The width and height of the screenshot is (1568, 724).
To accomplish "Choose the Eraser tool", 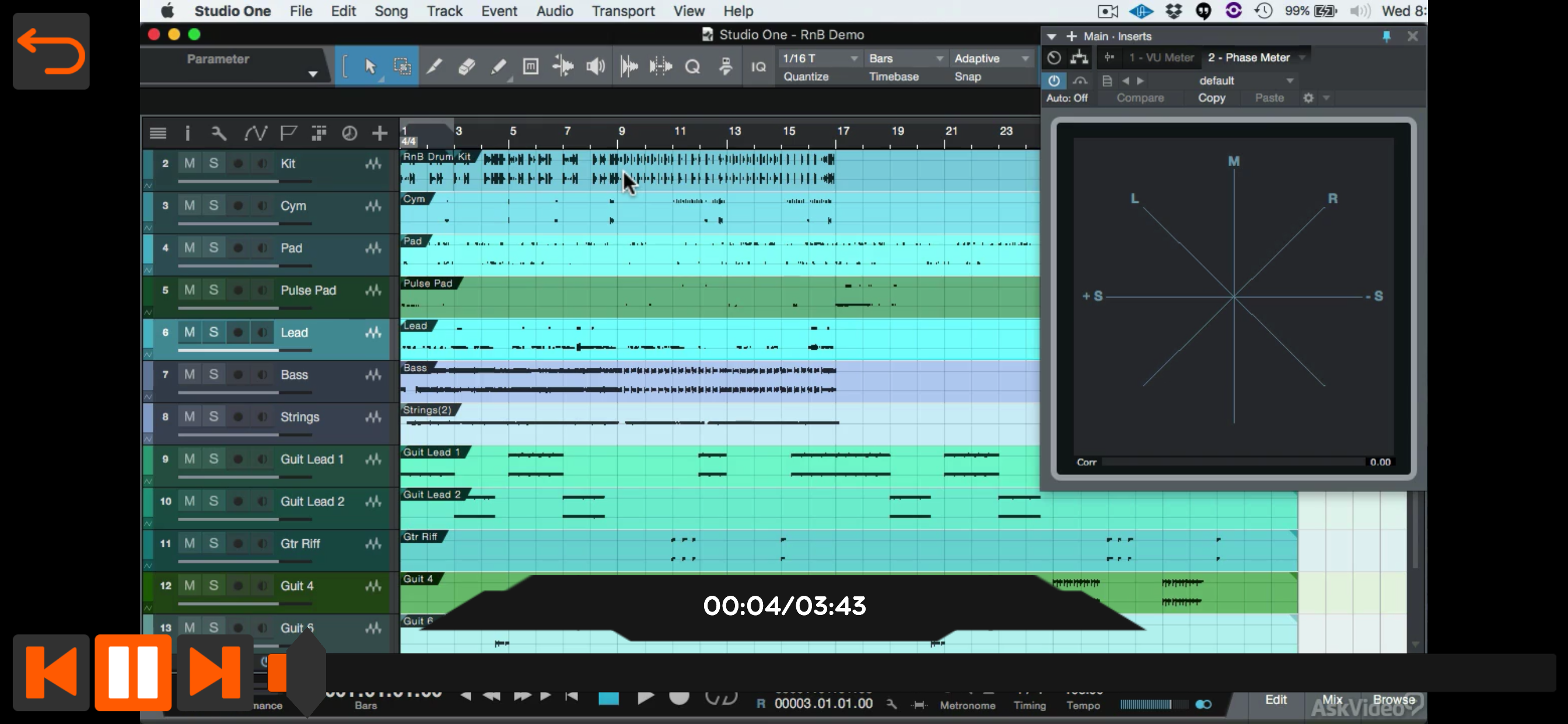I will coord(466,66).
